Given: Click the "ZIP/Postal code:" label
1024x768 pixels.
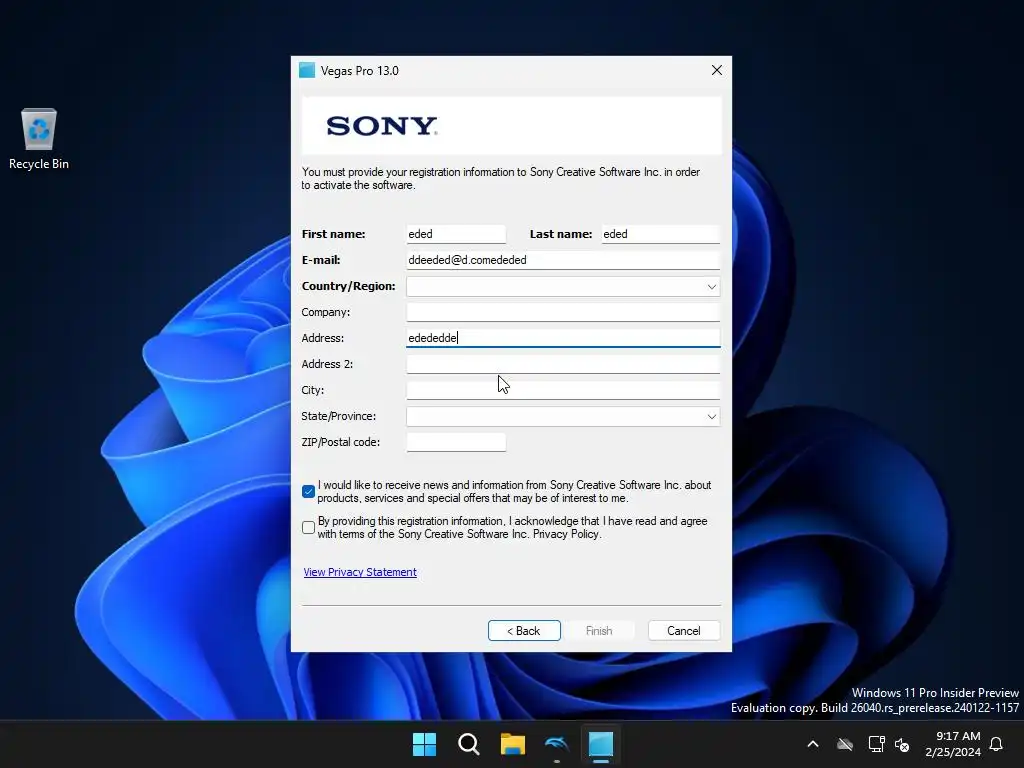Looking at the screenshot, I should point(340,442).
